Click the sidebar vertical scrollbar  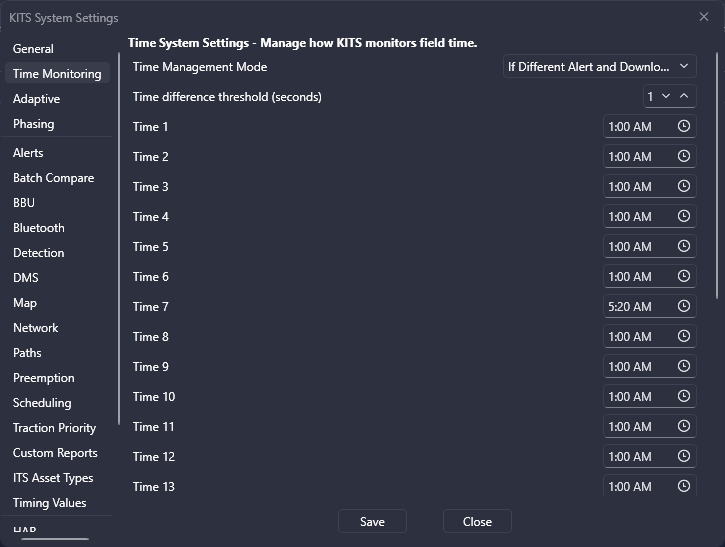(119, 238)
